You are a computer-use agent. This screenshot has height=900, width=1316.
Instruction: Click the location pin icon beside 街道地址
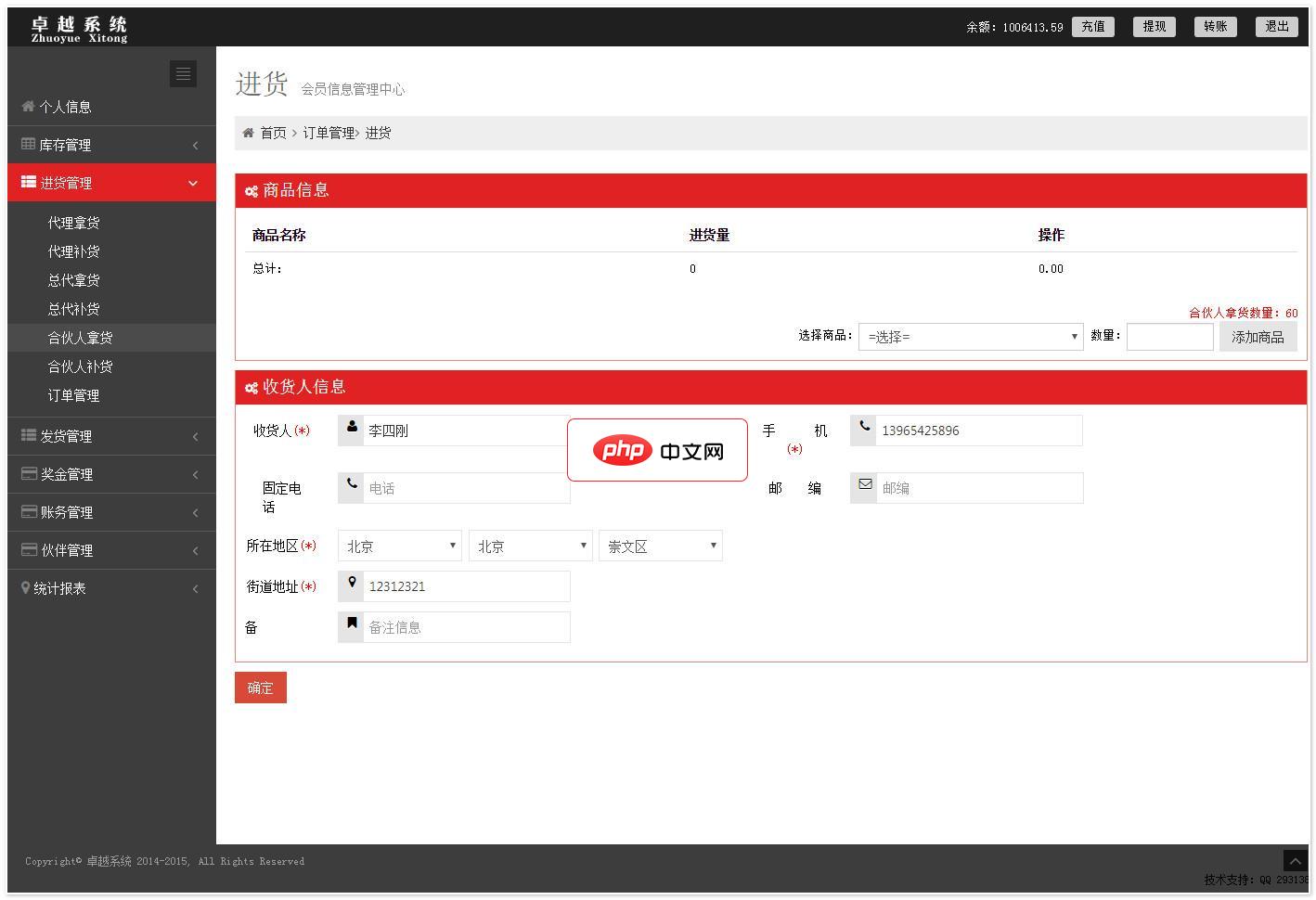tap(351, 583)
